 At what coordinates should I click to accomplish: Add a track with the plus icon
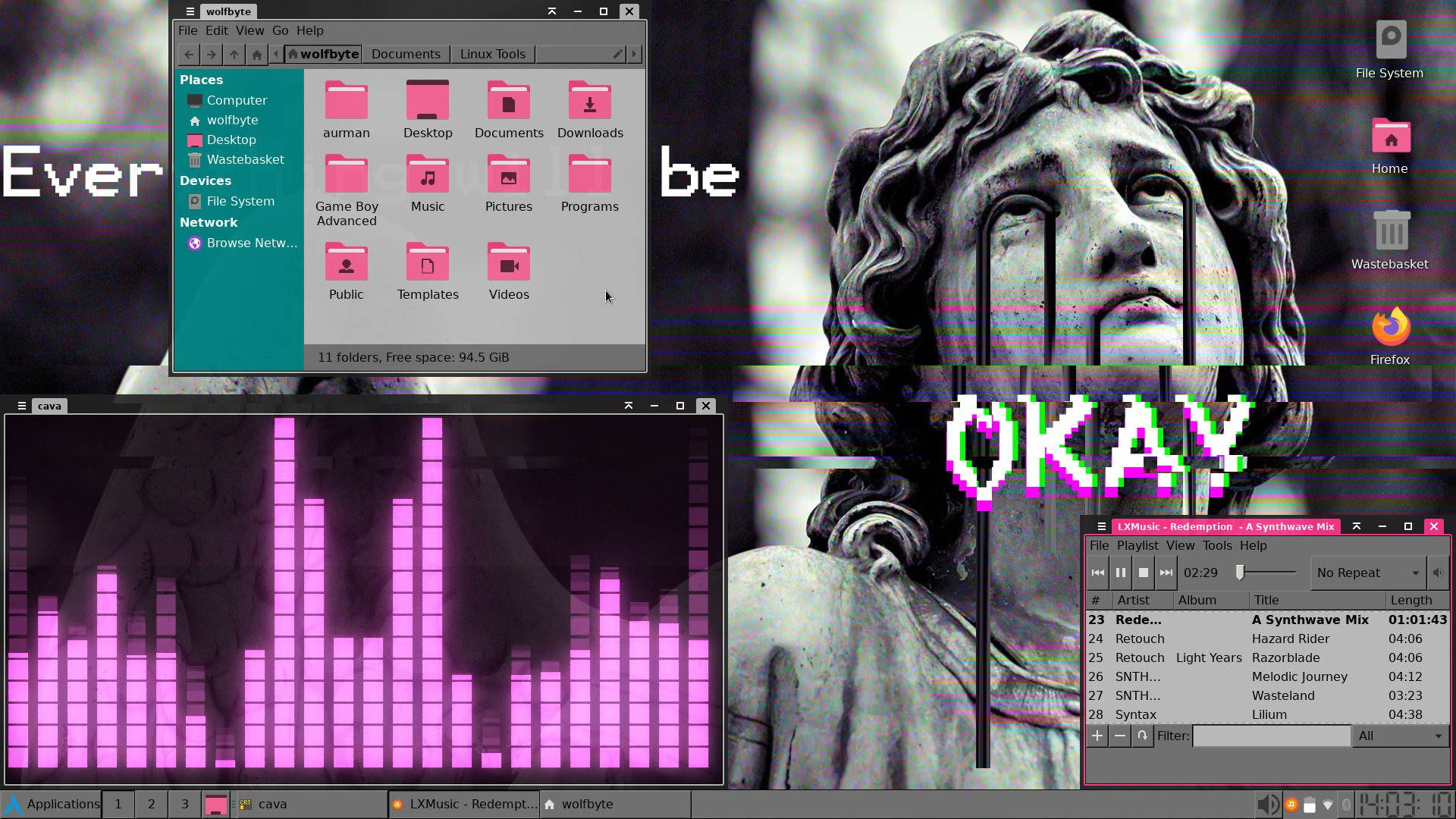(x=1097, y=736)
